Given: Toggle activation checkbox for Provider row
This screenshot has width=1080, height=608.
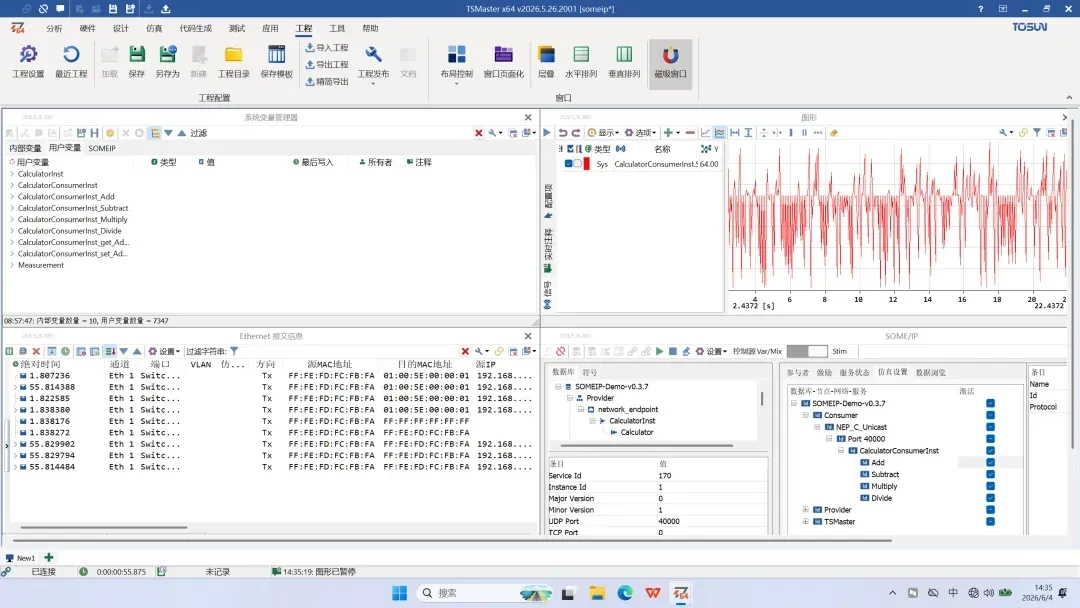Looking at the screenshot, I should click(x=990, y=510).
